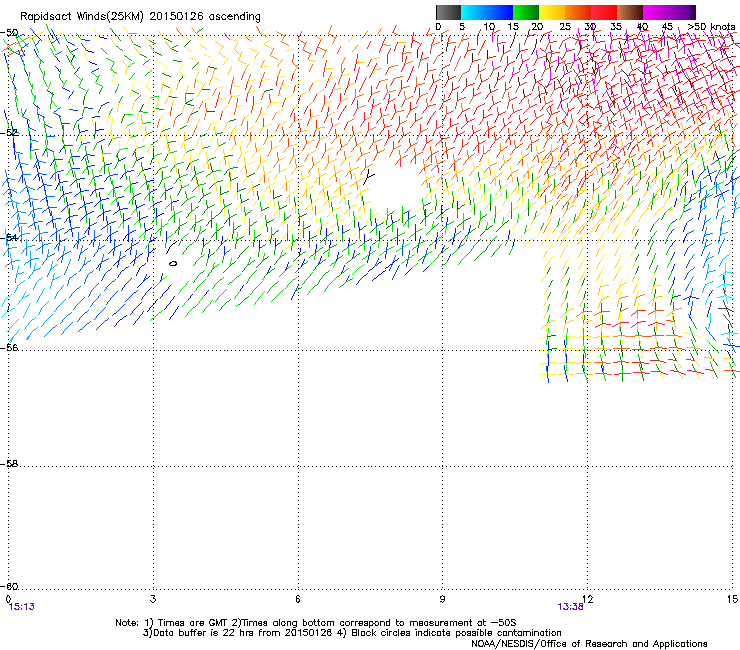This screenshot has width=740, height=650.
Task: Click the purple '15:13' swath time label
Action: tap(22, 607)
